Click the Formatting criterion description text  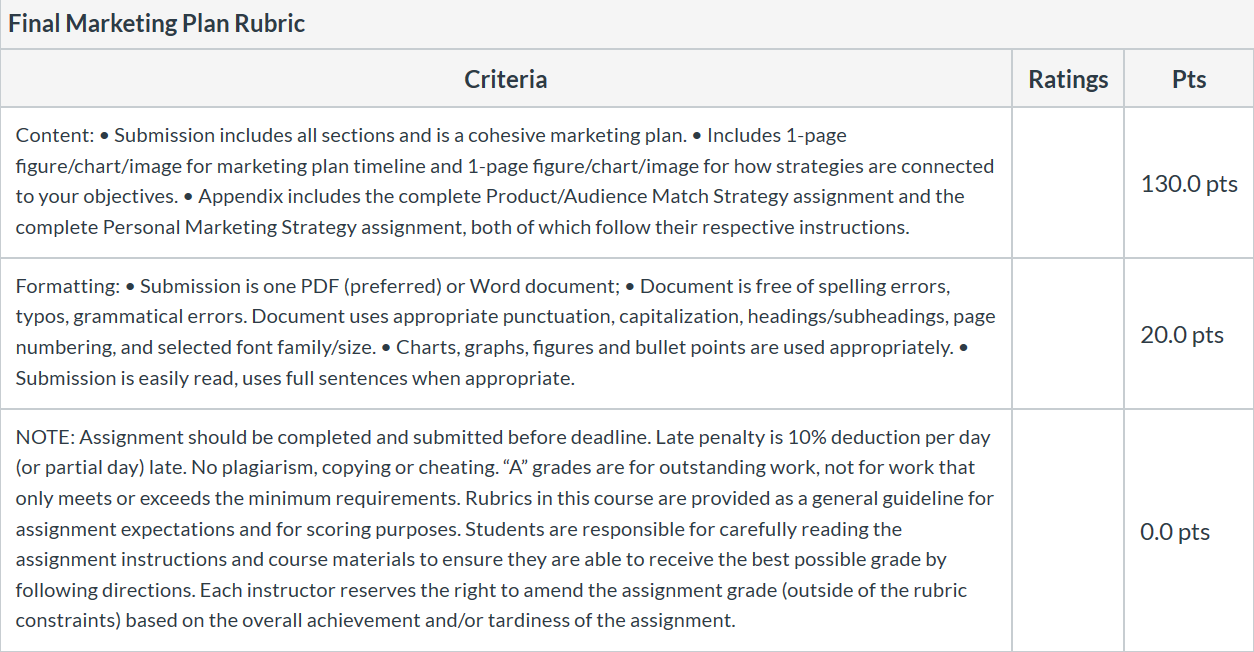coord(505,332)
